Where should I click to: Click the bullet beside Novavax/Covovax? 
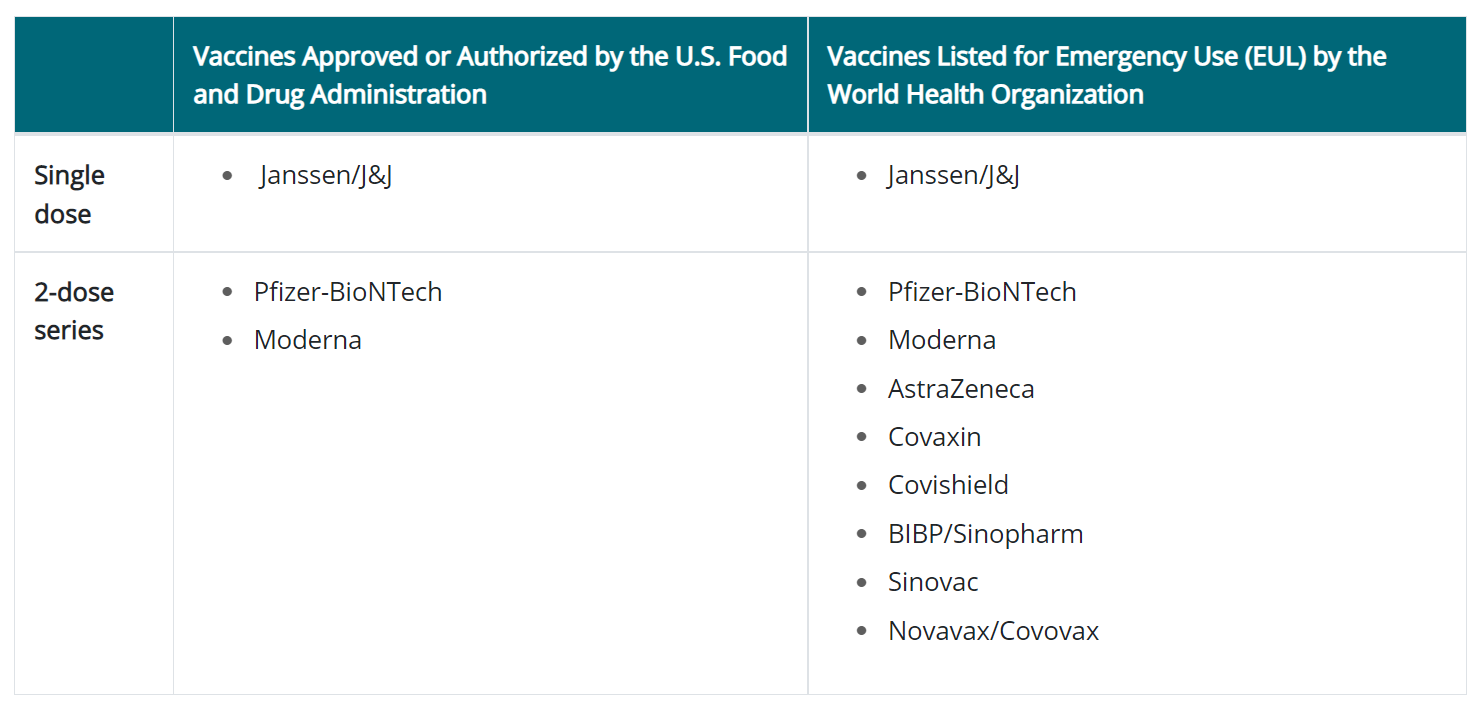[x=862, y=631]
